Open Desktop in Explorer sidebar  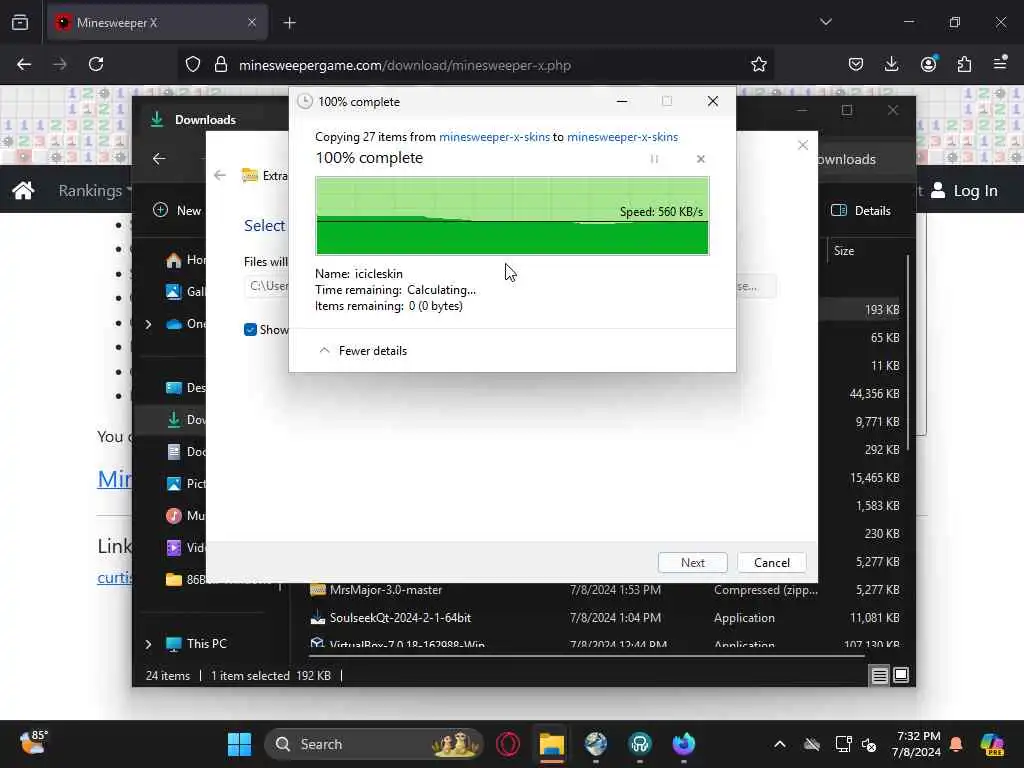(x=185, y=387)
